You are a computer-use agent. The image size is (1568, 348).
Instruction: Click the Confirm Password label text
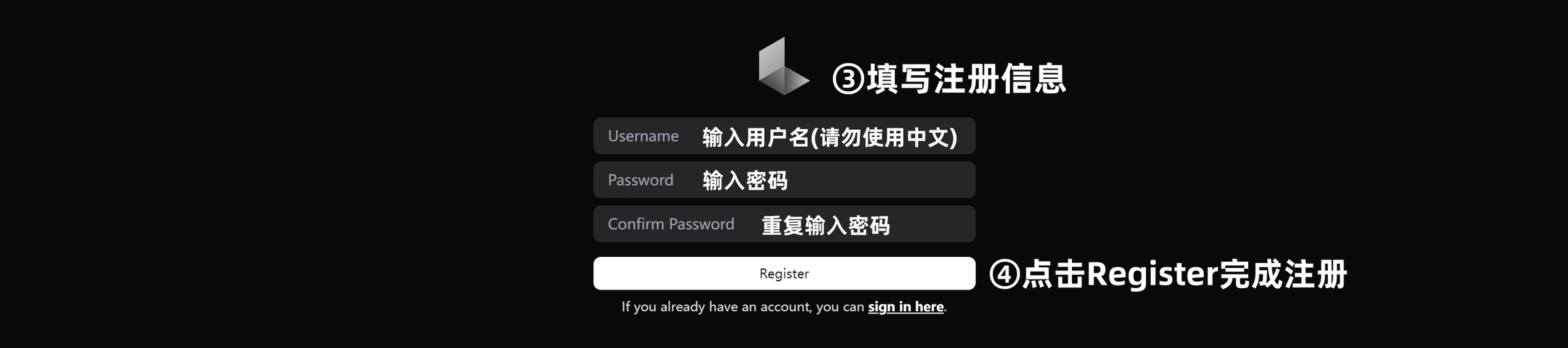[671, 224]
